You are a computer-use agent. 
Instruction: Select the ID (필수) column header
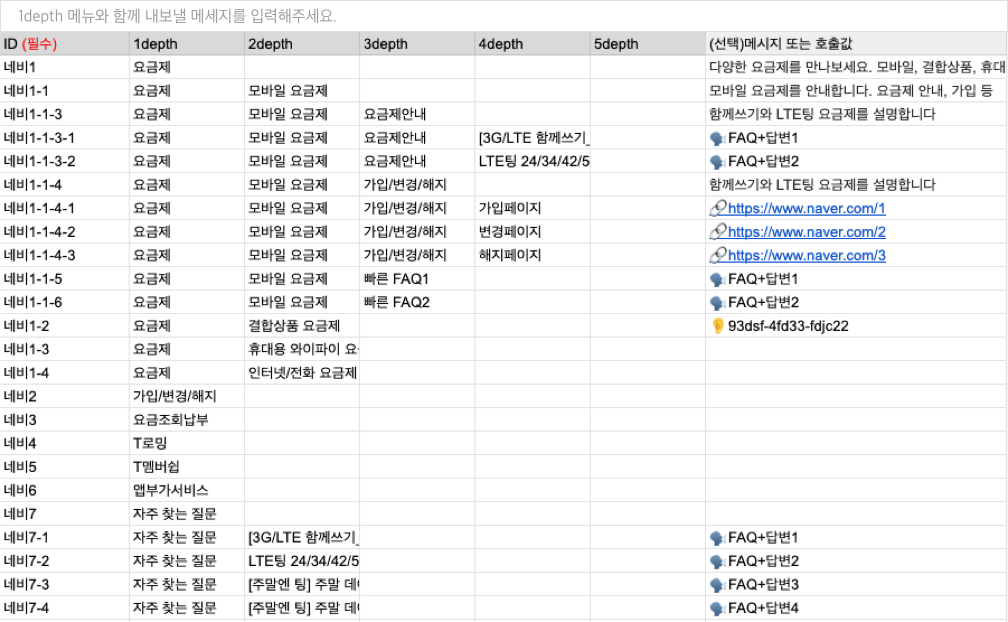(x=64, y=44)
